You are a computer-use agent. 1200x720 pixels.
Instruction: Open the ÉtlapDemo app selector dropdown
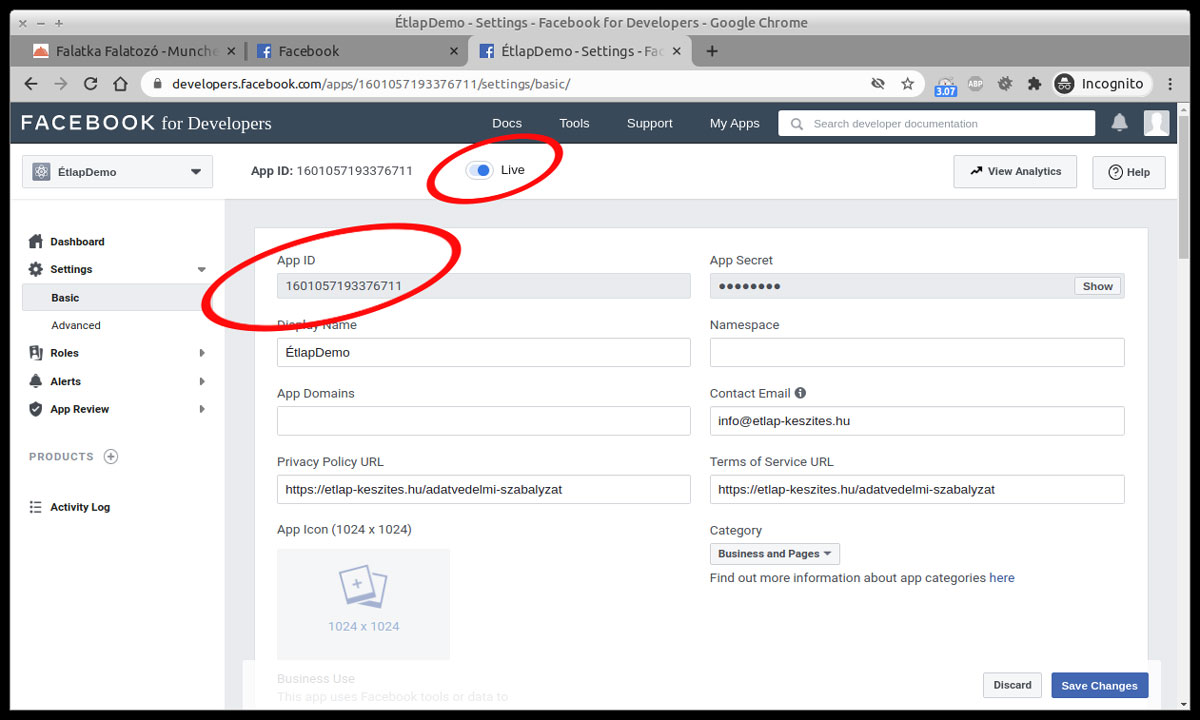[117, 172]
